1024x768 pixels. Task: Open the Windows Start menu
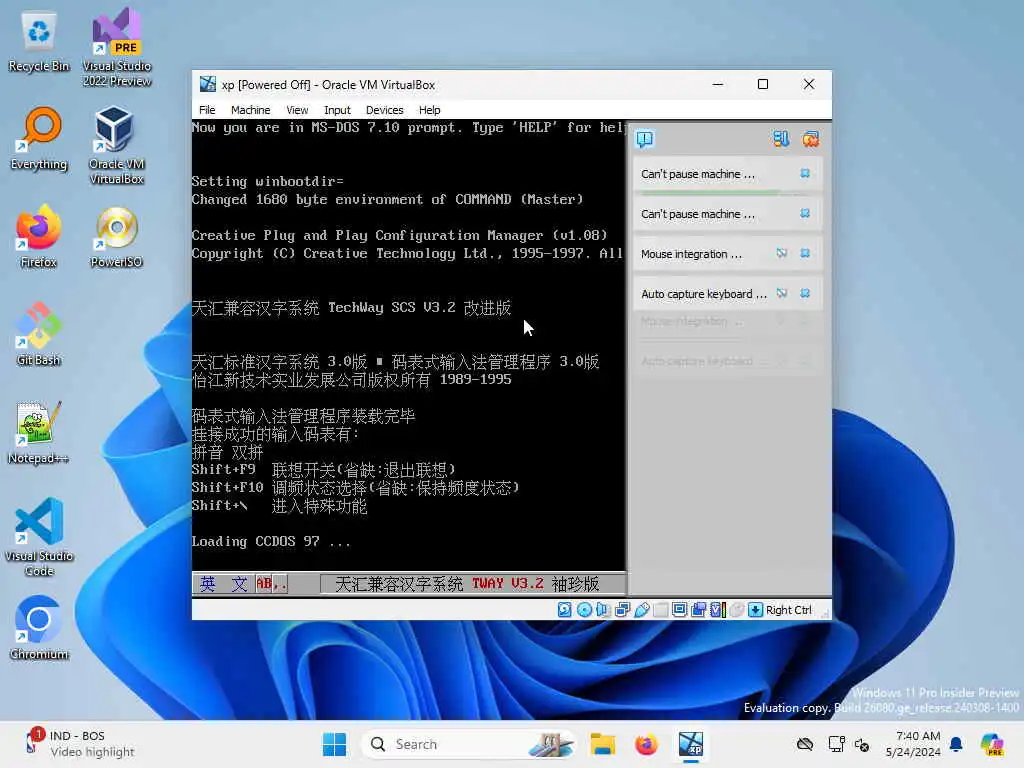334,744
